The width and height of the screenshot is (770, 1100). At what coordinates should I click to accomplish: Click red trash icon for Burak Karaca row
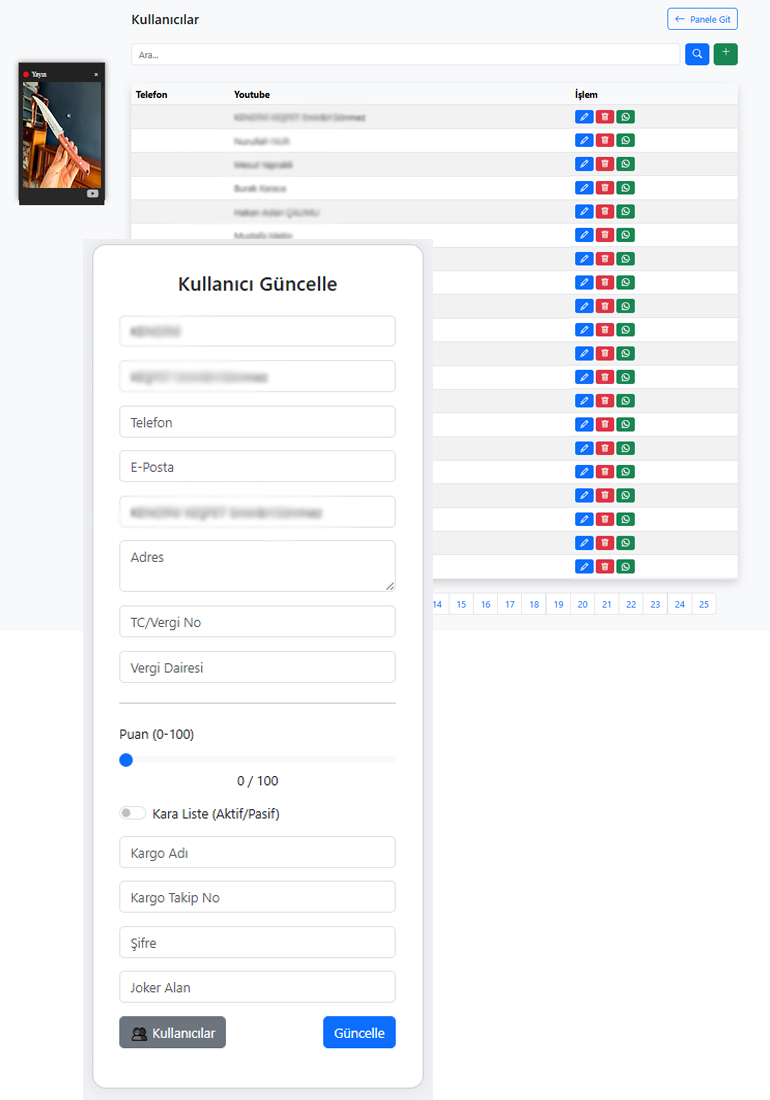[605, 188]
